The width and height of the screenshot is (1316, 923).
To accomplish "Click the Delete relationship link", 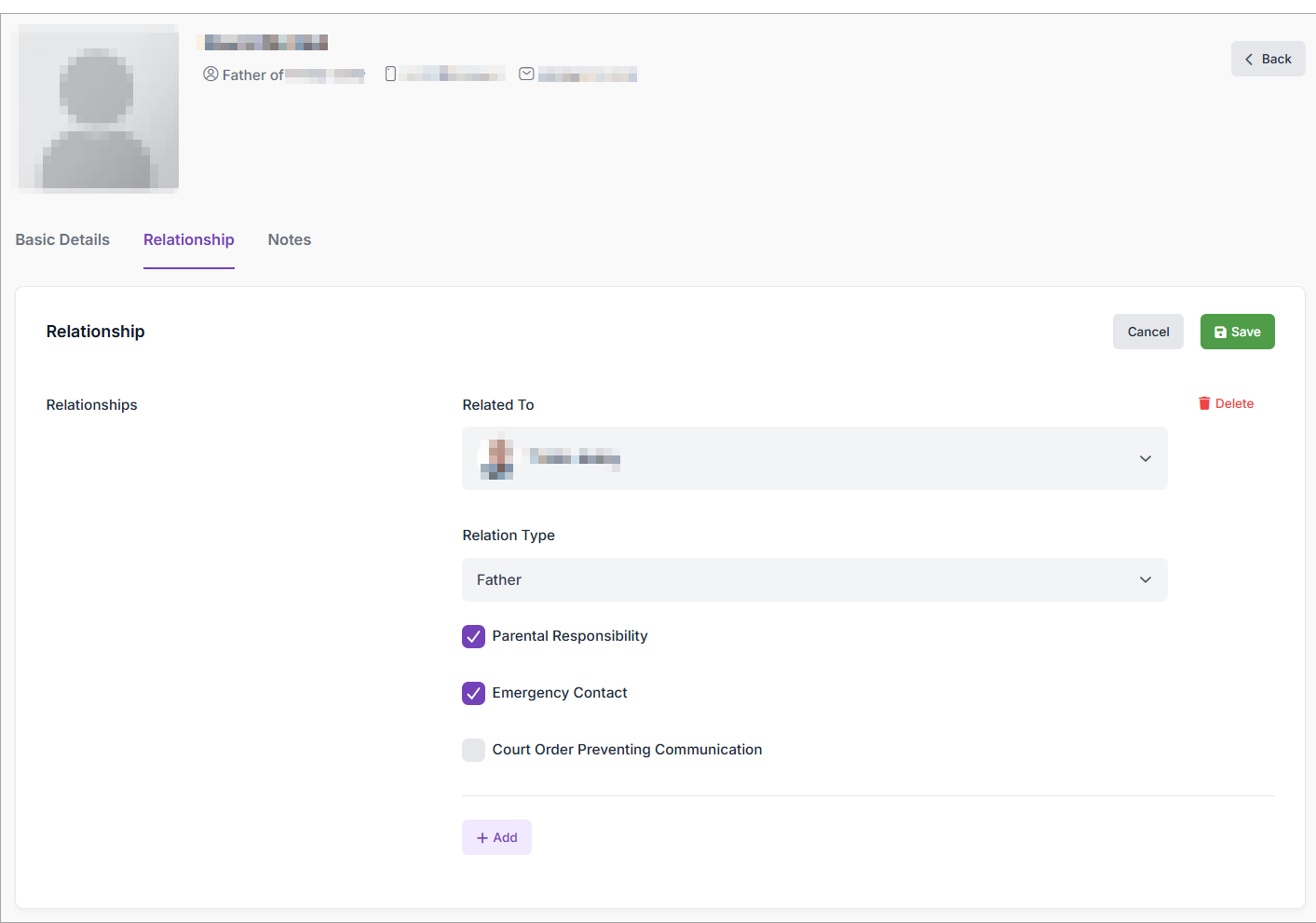I will coord(1233,403).
